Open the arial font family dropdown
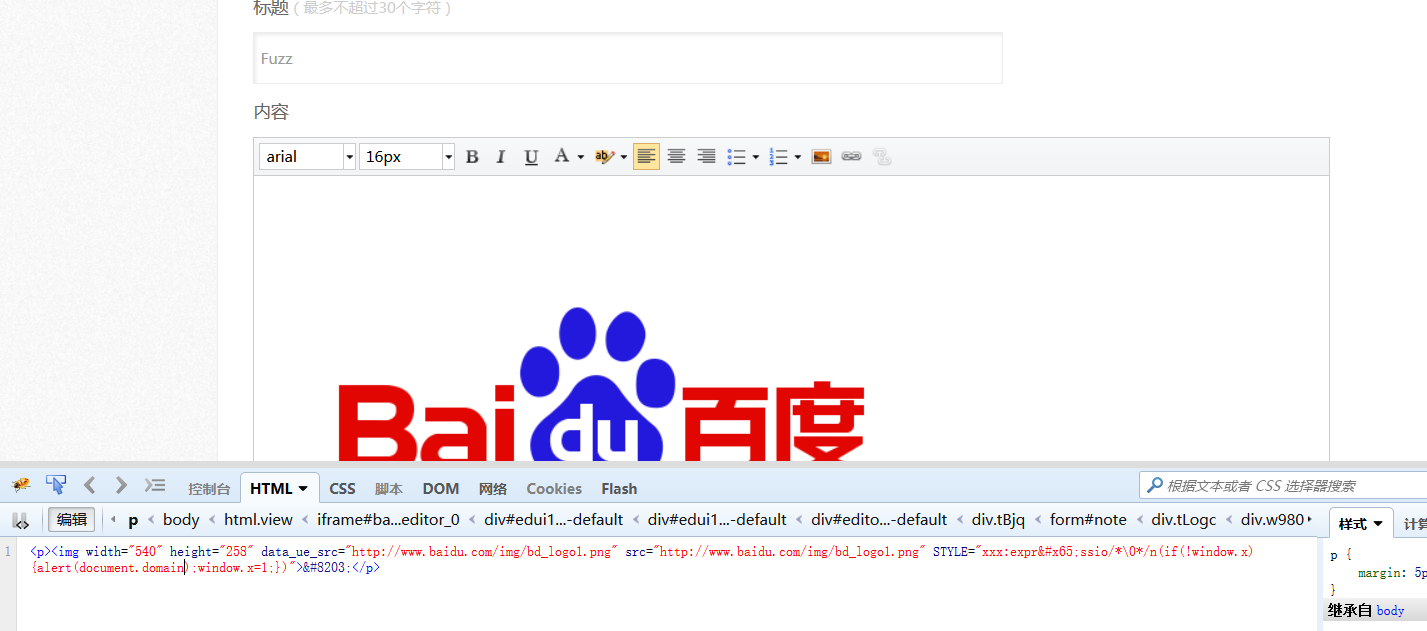 [x=349, y=157]
